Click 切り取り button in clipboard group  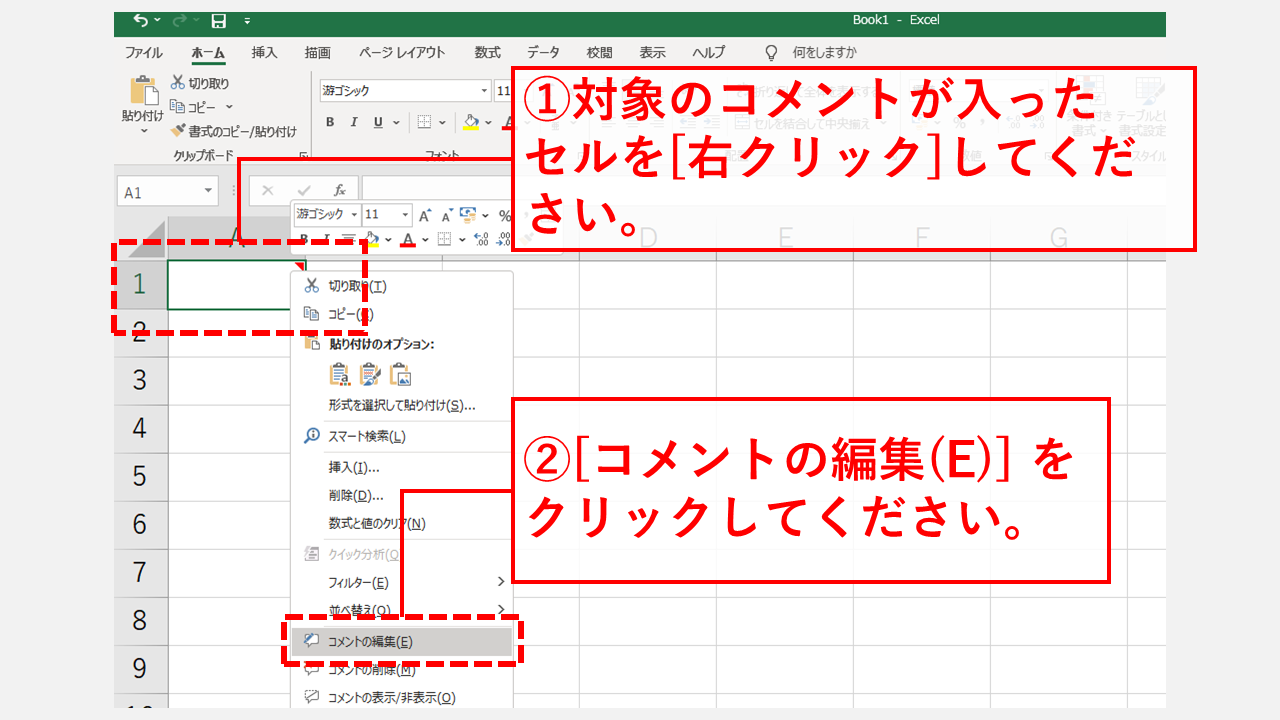[200, 83]
